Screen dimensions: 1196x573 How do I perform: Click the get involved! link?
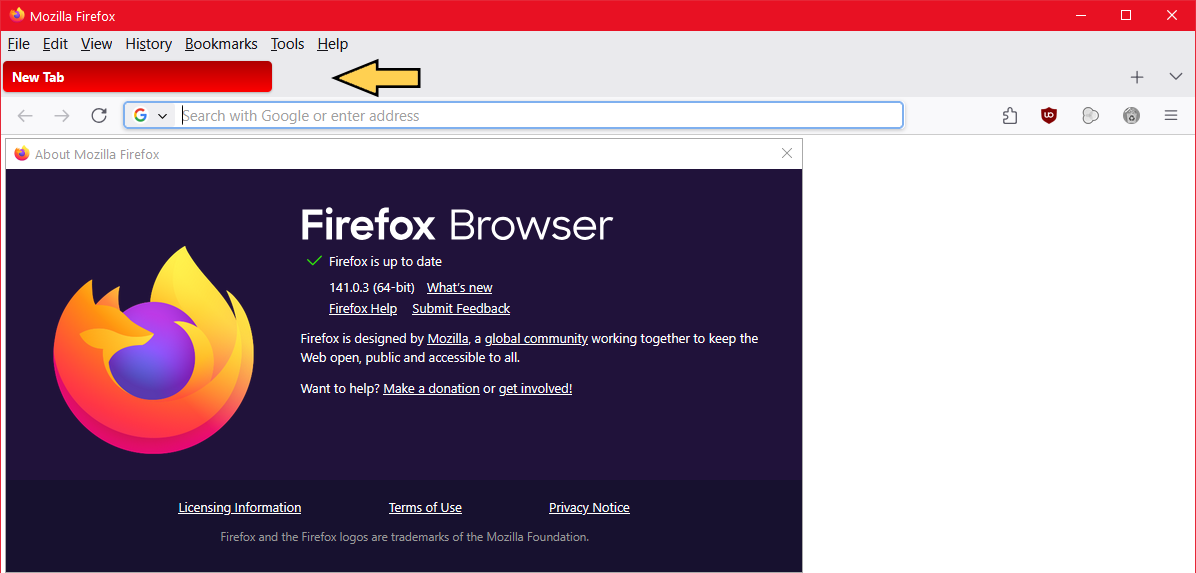click(535, 388)
